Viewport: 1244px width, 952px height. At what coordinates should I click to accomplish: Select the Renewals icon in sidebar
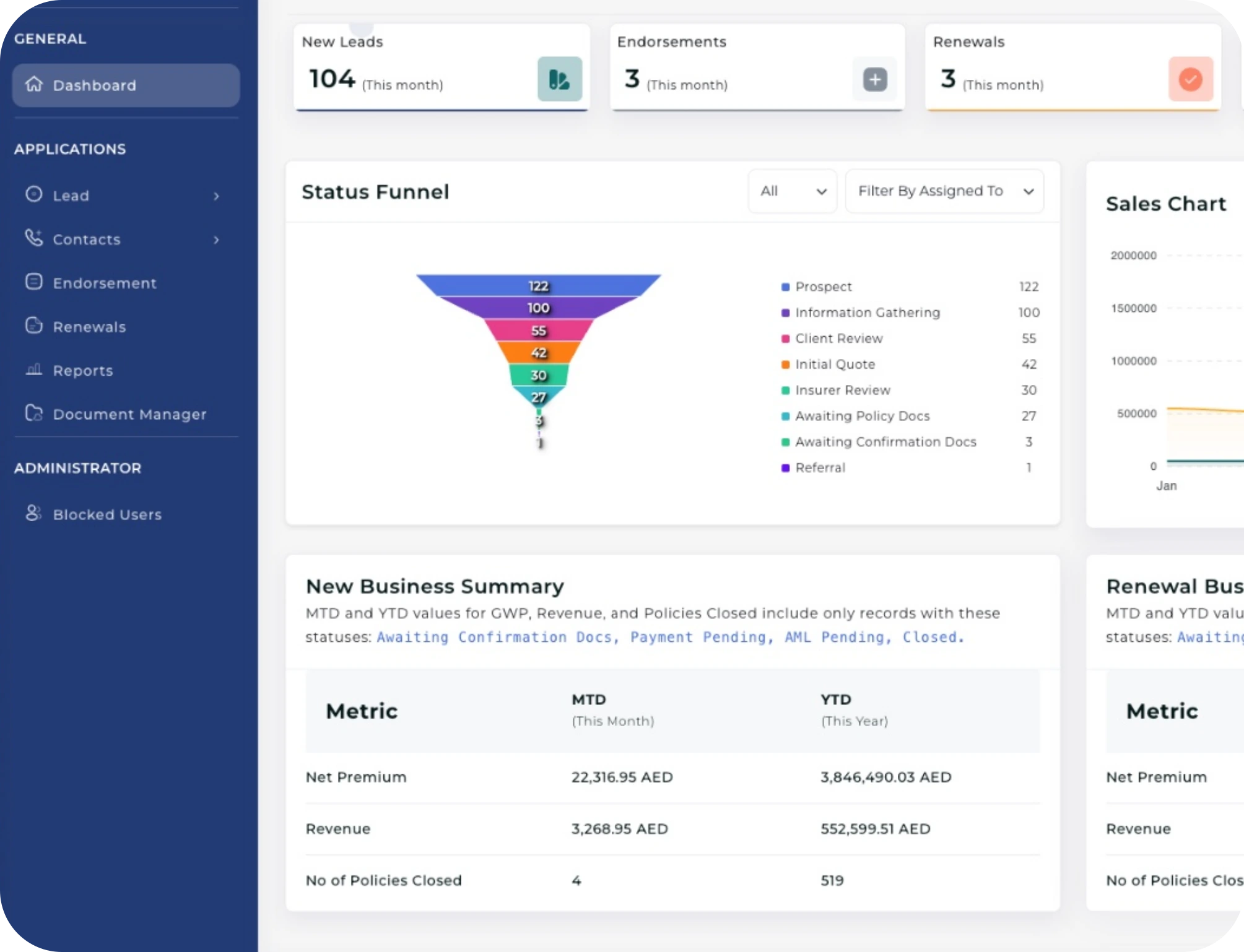coord(33,326)
